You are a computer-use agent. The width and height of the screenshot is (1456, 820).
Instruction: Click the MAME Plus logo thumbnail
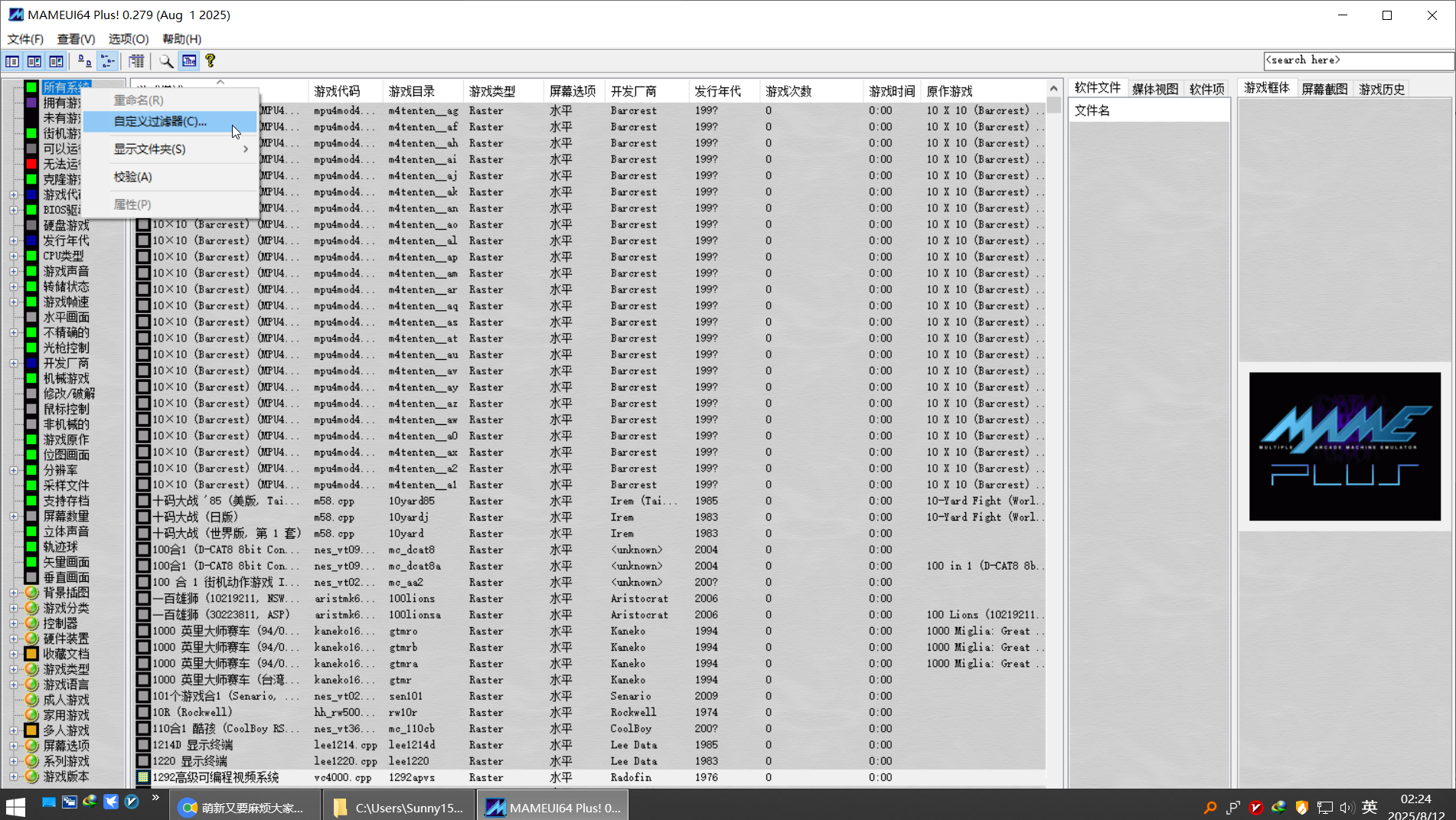click(1345, 446)
